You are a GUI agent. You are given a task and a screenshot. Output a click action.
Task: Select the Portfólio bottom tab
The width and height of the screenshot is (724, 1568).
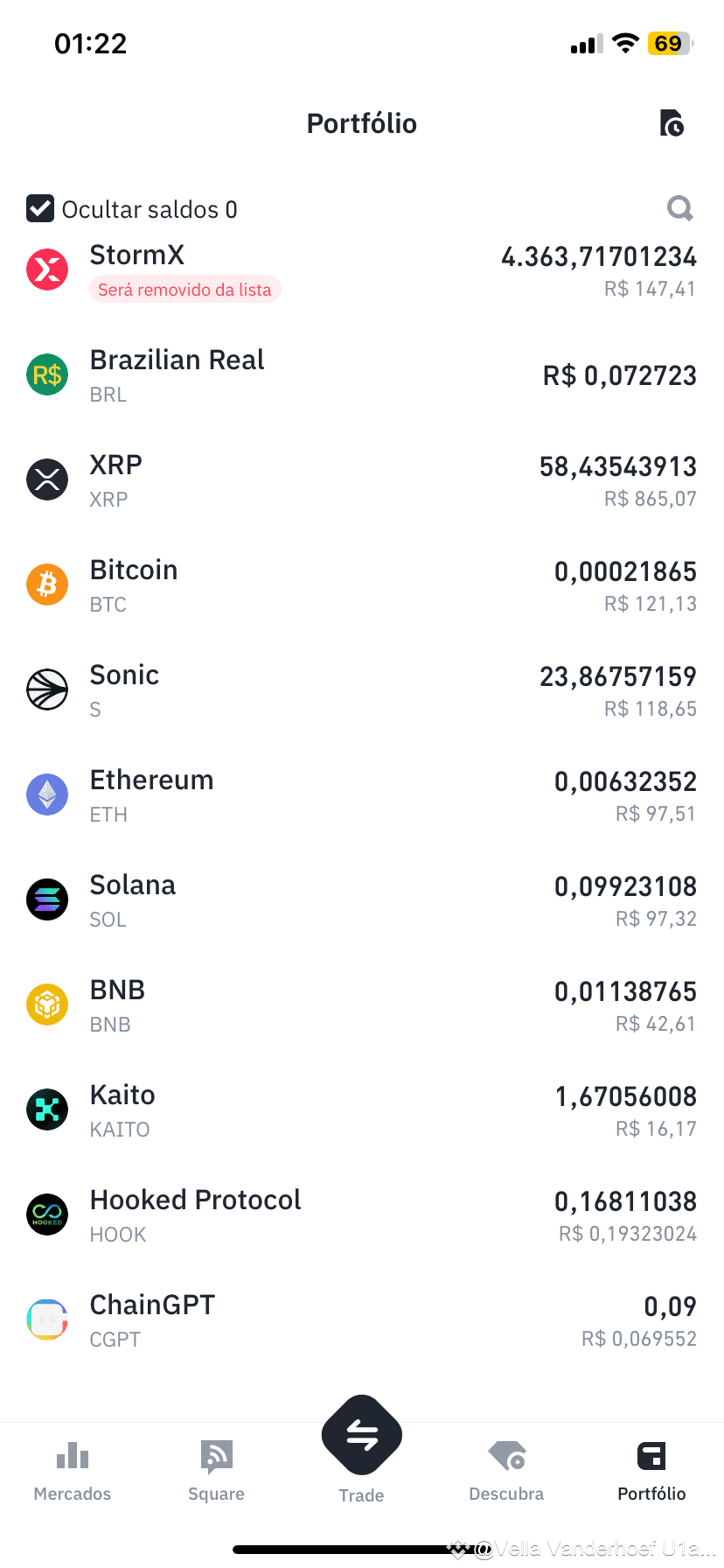click(651, 1472)
